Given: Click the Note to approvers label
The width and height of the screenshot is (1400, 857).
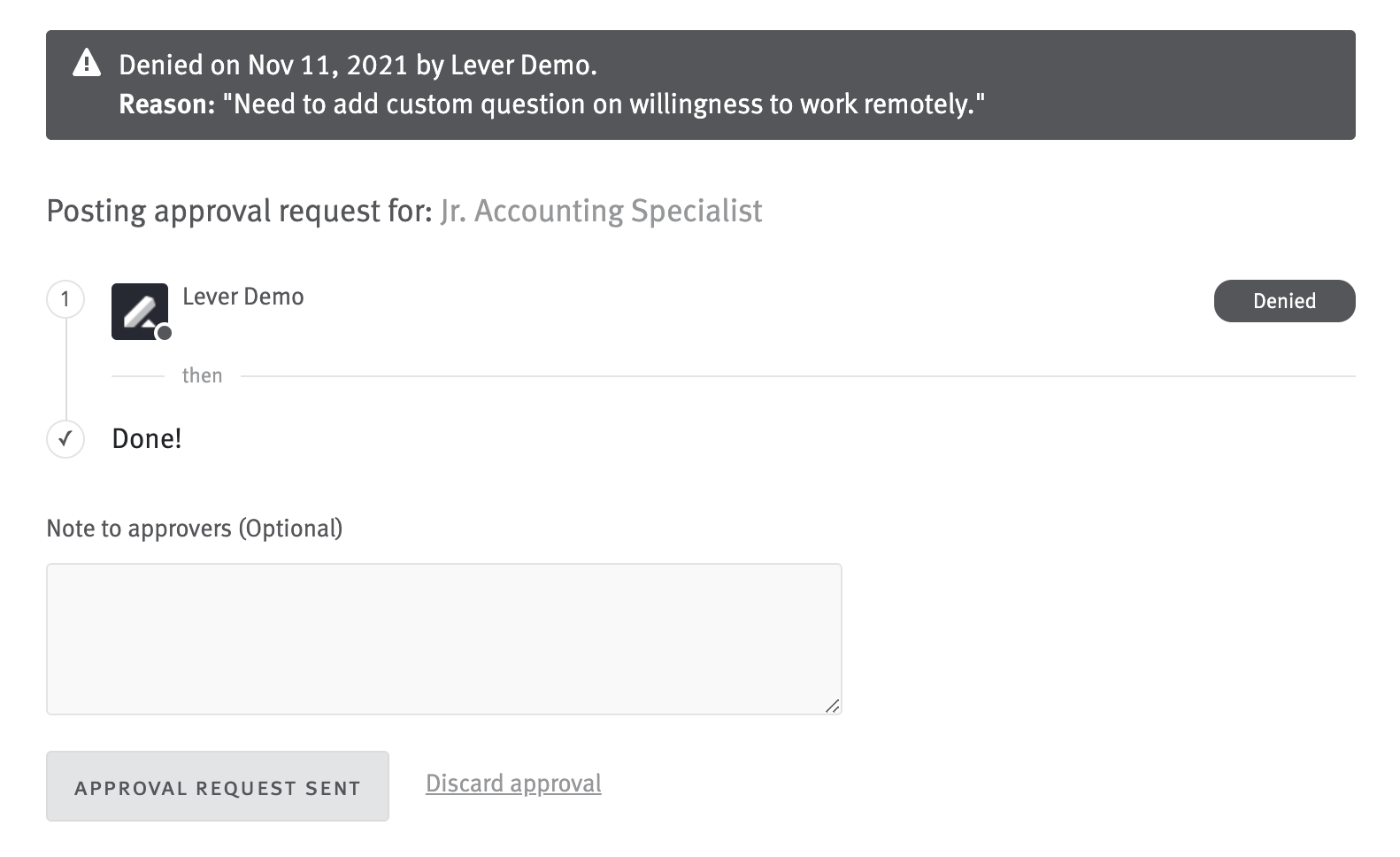Looking at the screenshot, I should click(195, 528).
